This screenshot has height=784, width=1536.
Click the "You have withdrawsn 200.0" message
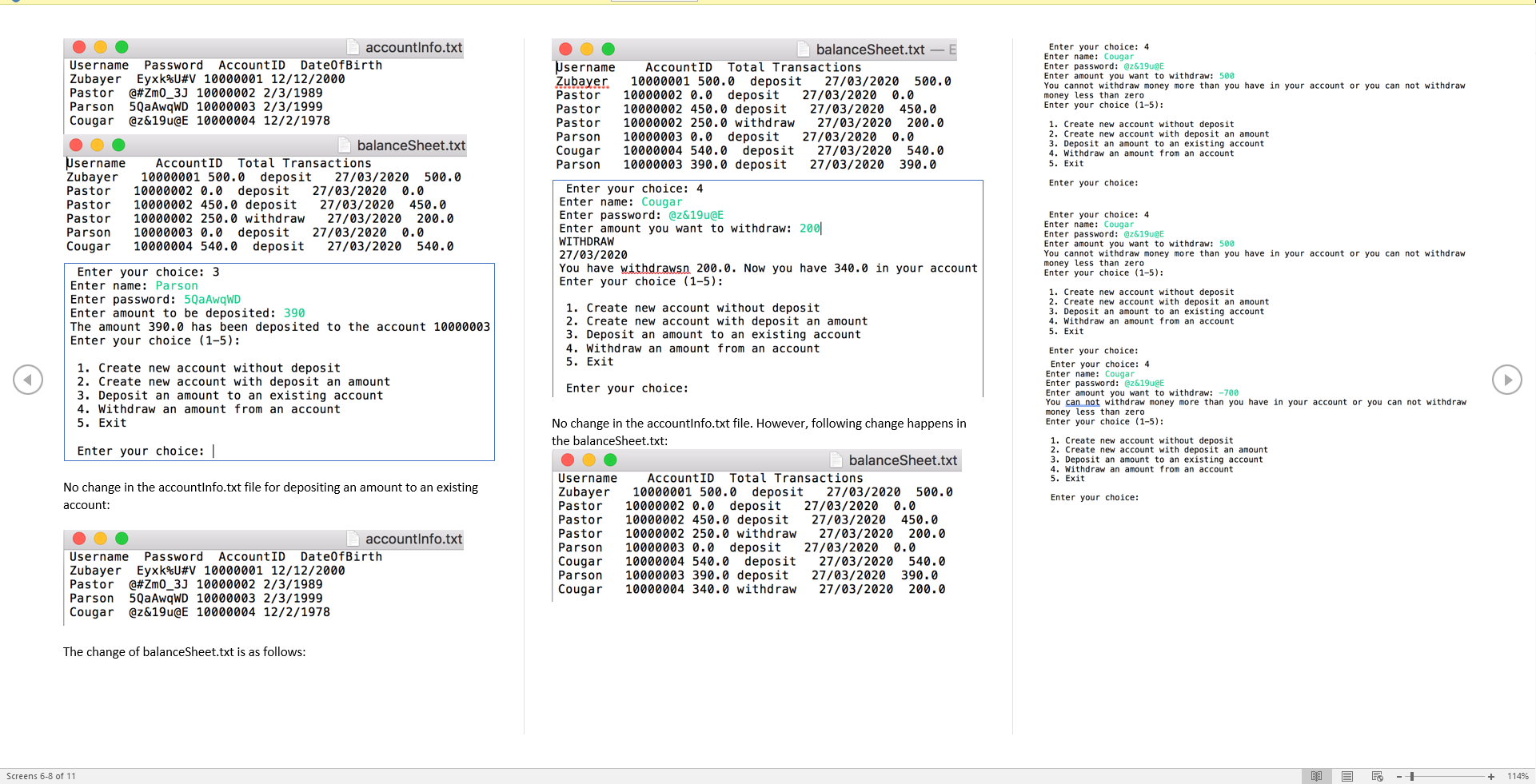pos(768,269)
